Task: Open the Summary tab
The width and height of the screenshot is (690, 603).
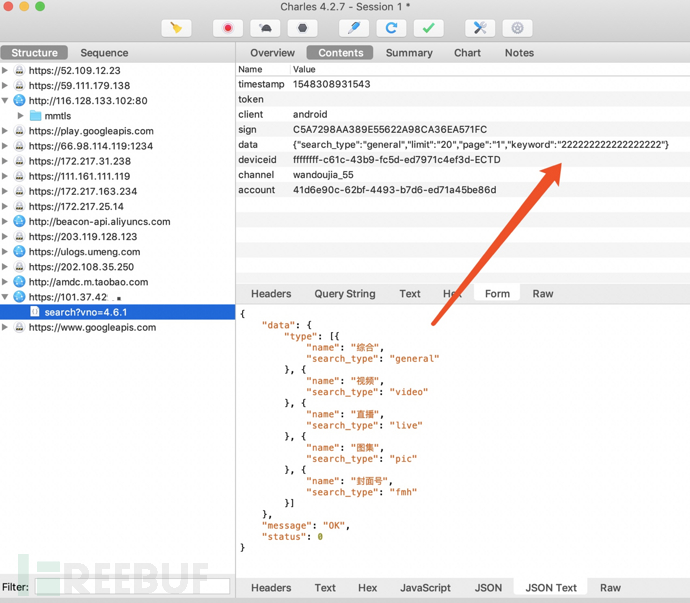Action: click(409, 53)
